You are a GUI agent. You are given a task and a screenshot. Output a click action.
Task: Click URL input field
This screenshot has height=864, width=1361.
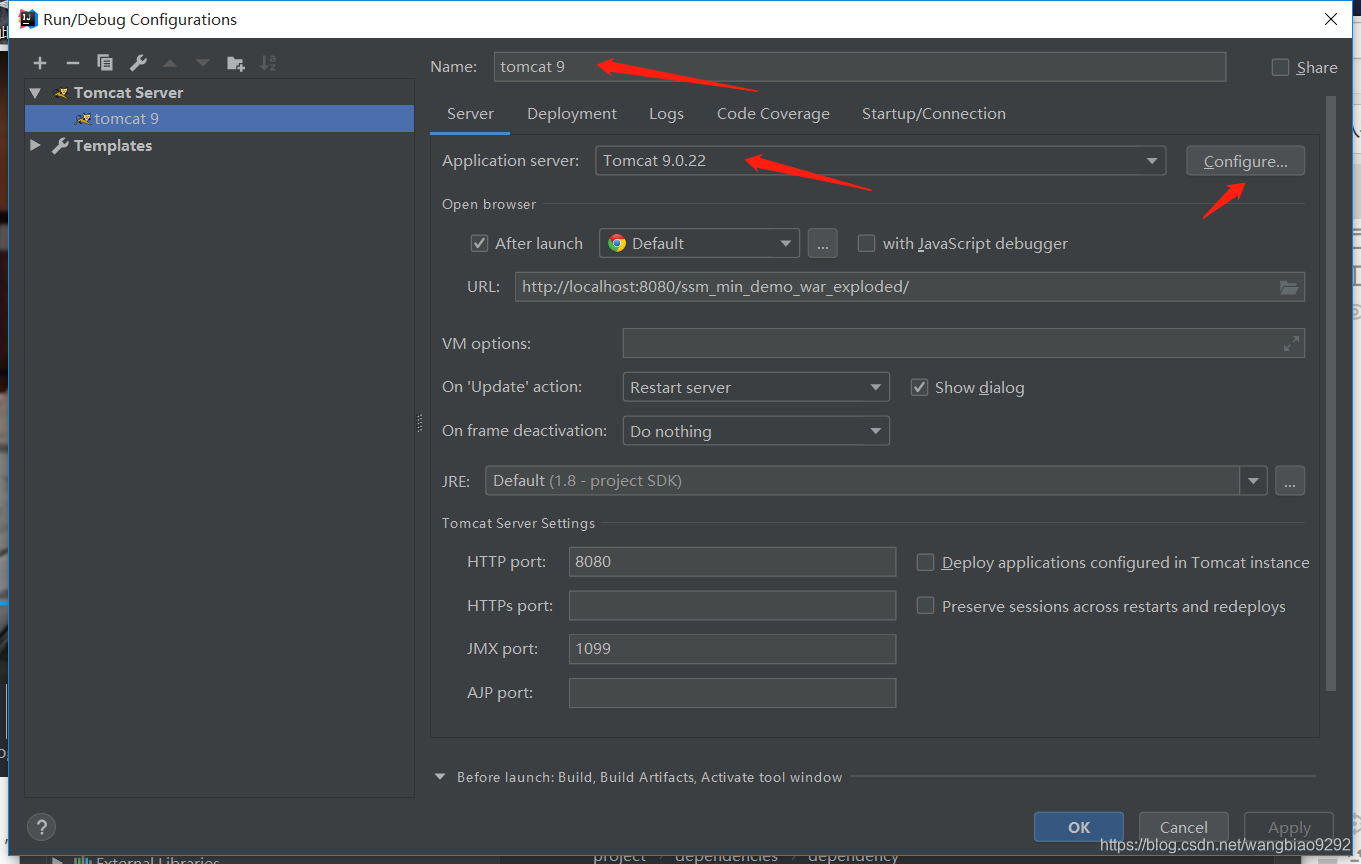coord(910,287)
